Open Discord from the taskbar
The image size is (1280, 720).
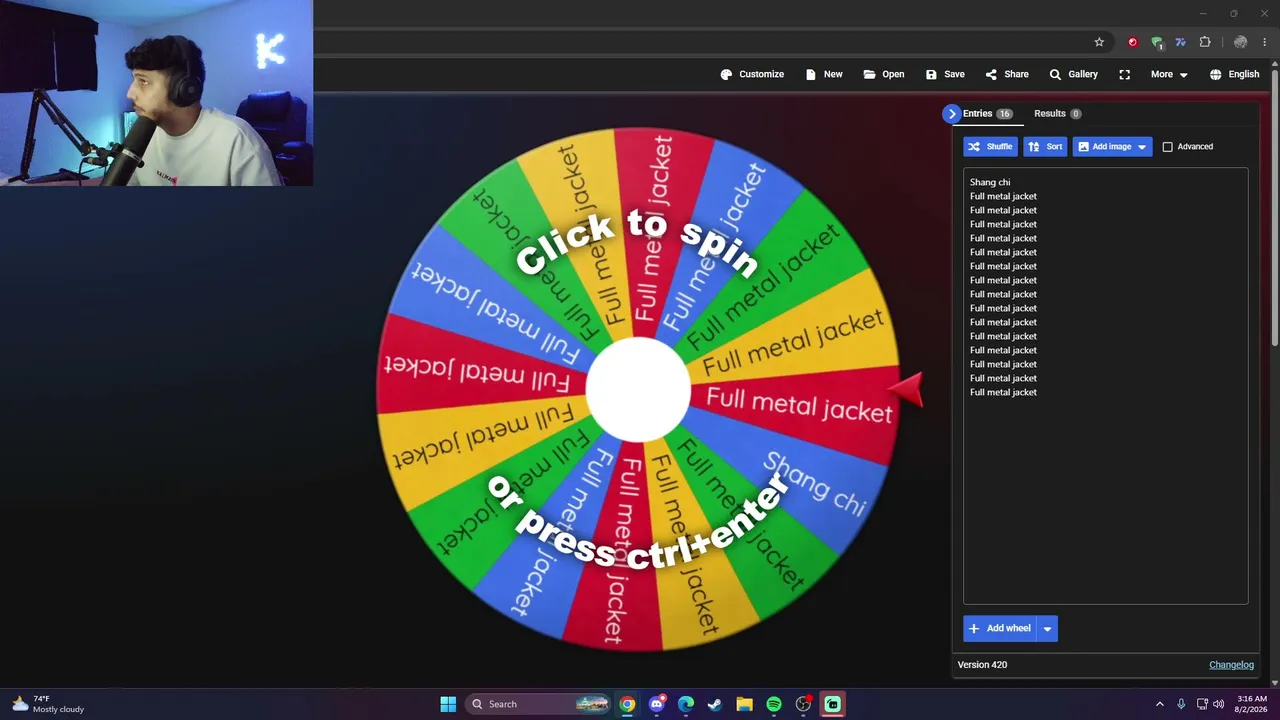[x=656, y=704]
